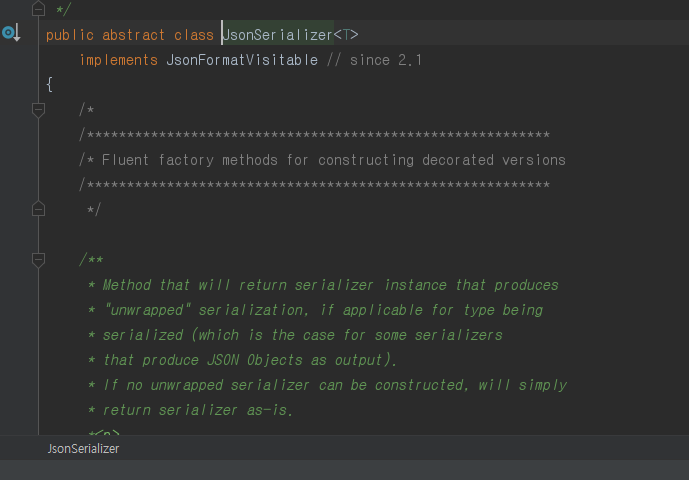The width and height of the screenshot is (689, 480).
Task: Collapse the Javadoc comment starting with /**
Action: tap(39, 260)
